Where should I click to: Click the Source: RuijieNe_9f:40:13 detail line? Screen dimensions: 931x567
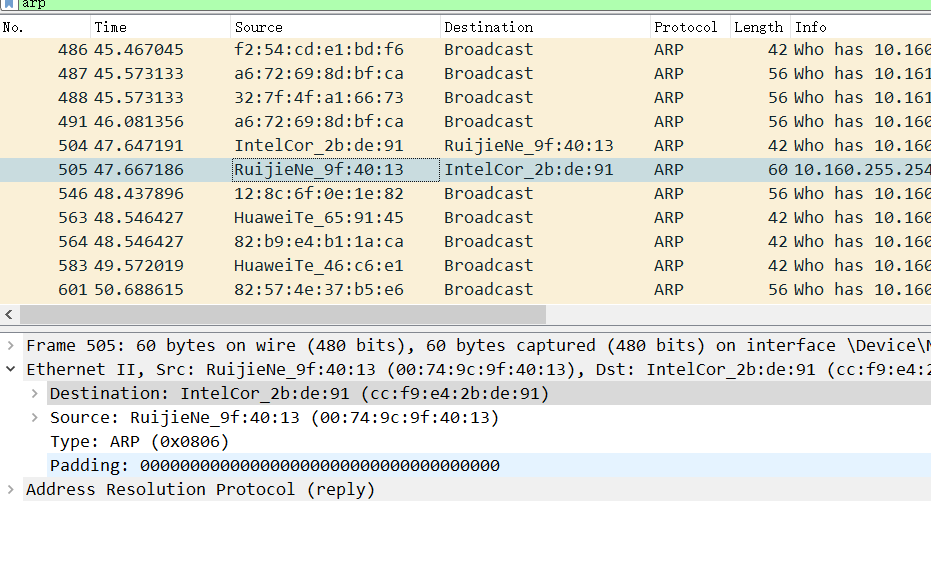tap(274, 417)
